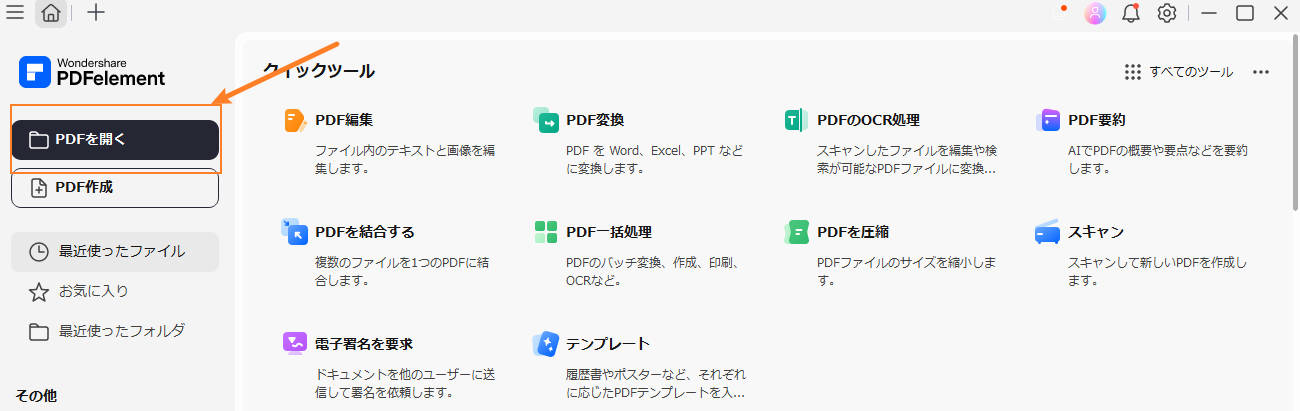Add a new tab with plus icon

(x=95, y=13)
